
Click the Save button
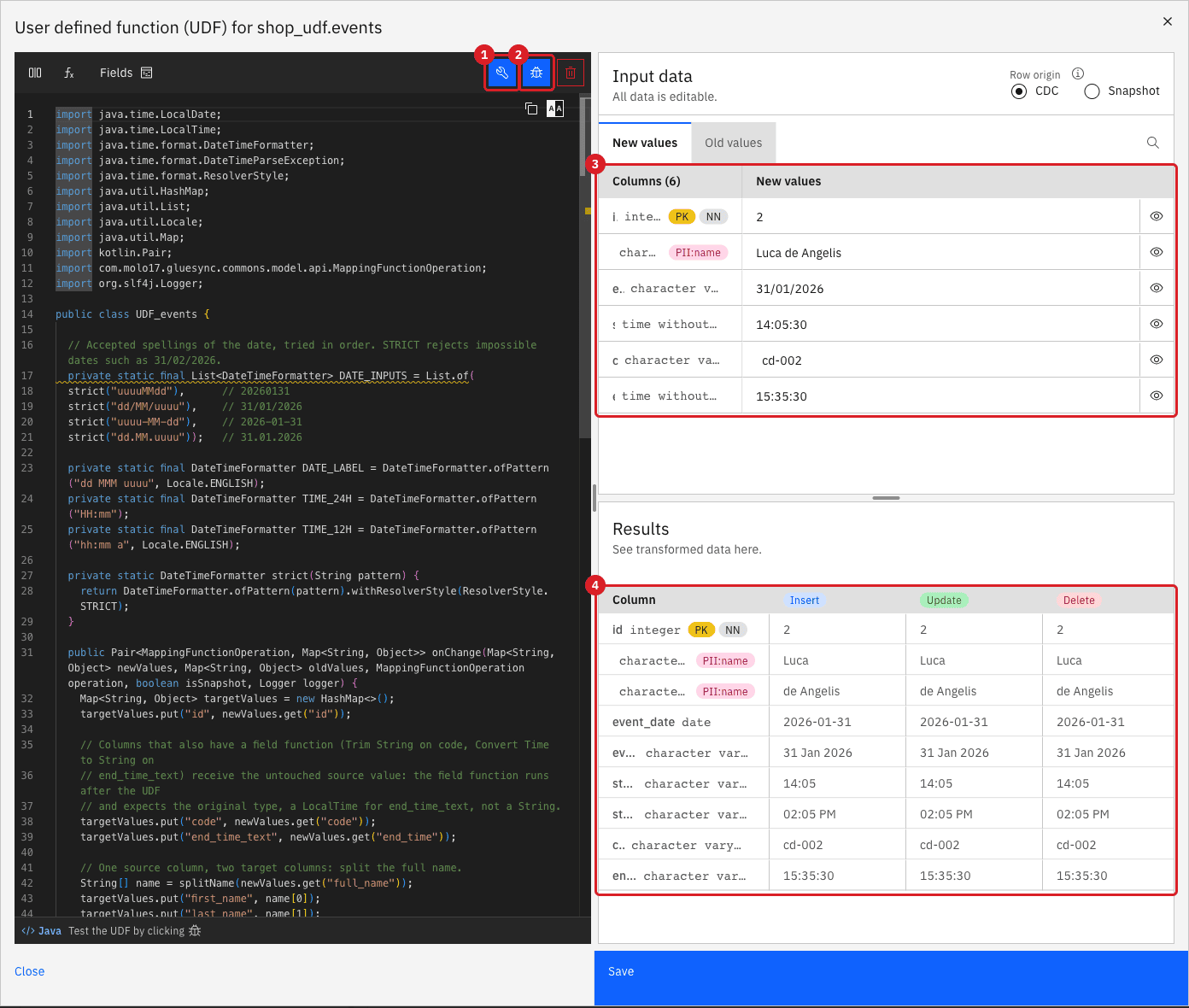click(x=891, y=978)
